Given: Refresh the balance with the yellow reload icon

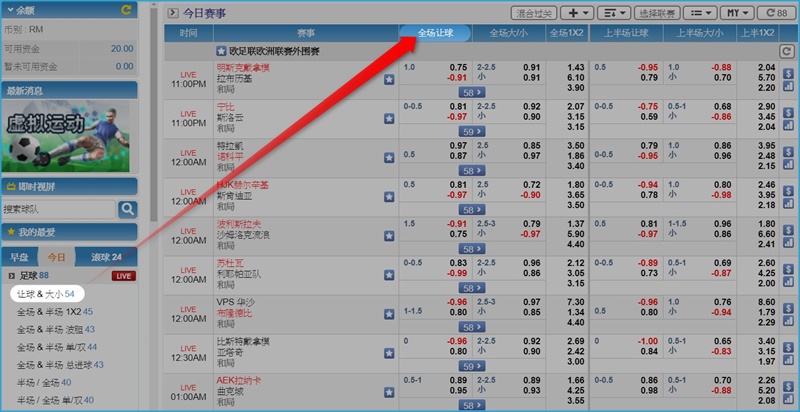Looking at the screenshot, I should 126,10.
